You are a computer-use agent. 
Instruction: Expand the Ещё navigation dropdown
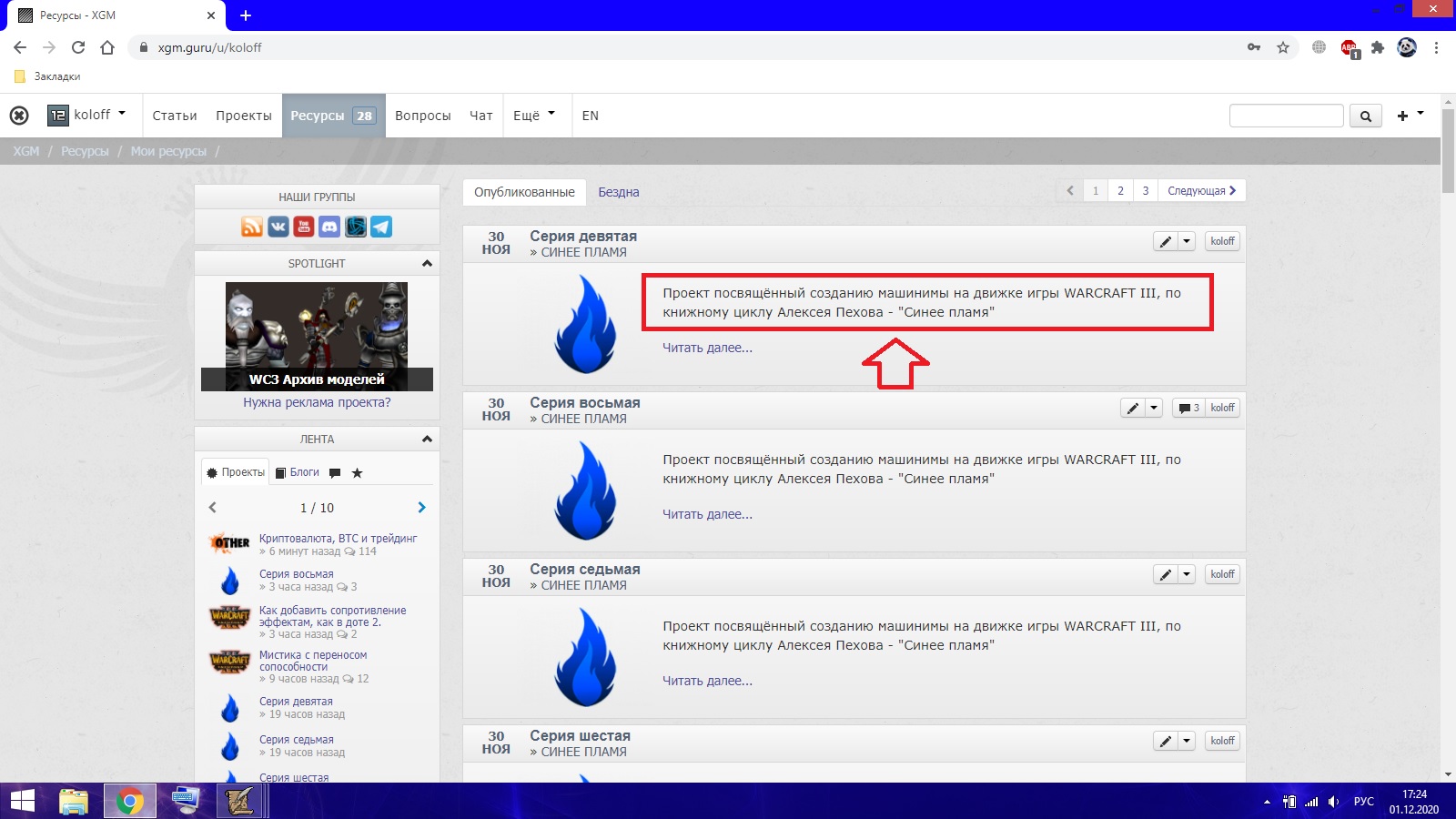[x=534, y=116]
